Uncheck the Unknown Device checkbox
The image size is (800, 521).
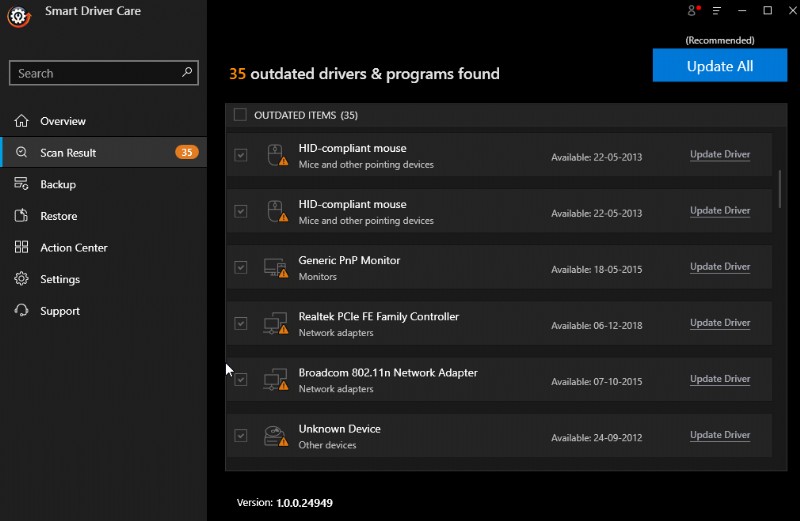point(240,435)
